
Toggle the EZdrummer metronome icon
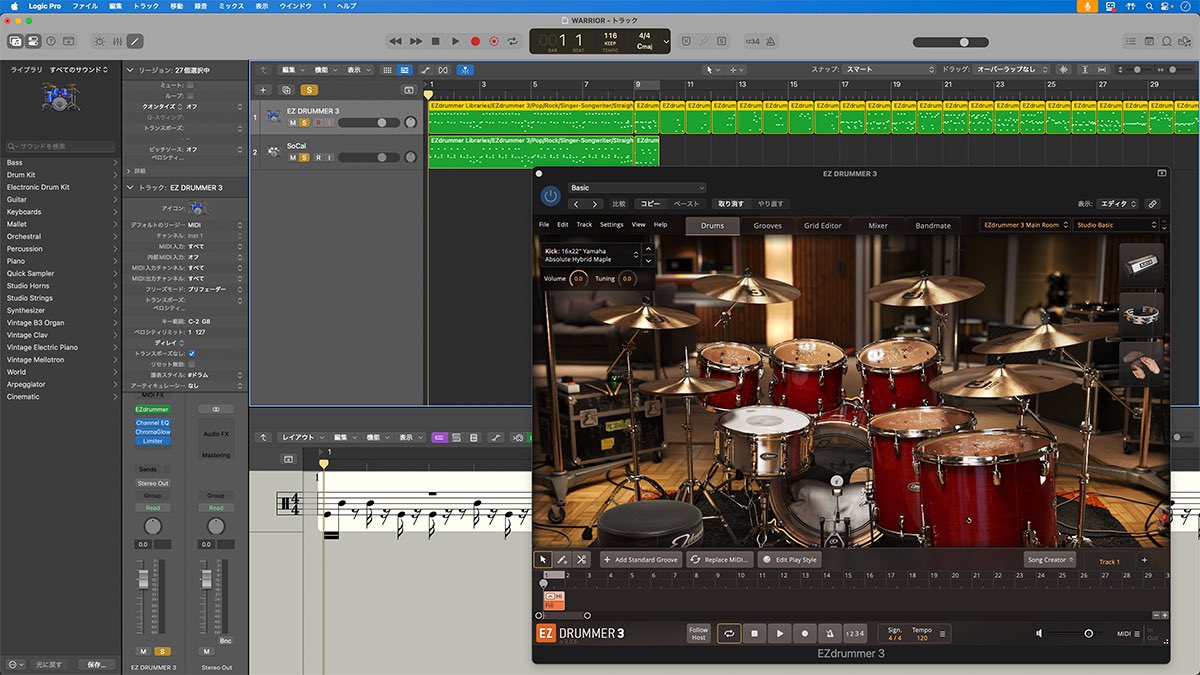(830, 633)
